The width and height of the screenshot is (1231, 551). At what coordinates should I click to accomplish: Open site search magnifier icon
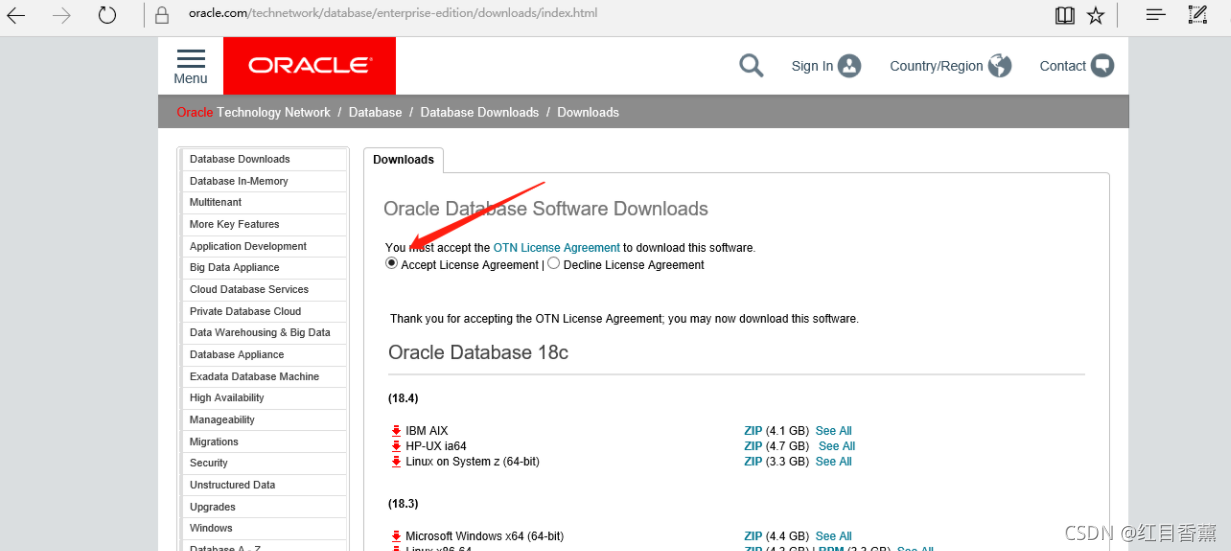(x=751, y=66)
